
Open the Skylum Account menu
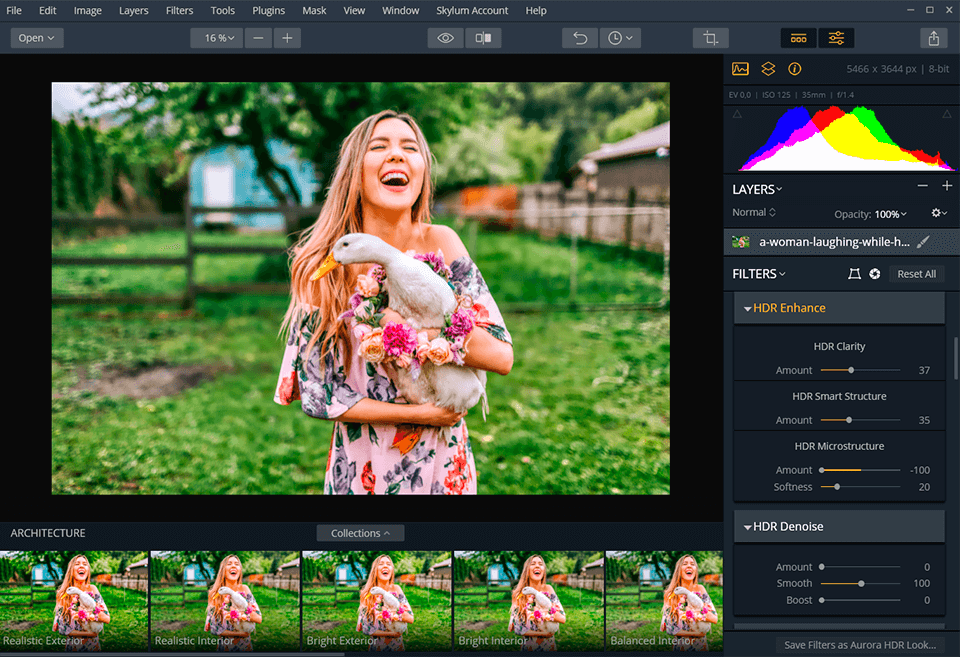472,10
